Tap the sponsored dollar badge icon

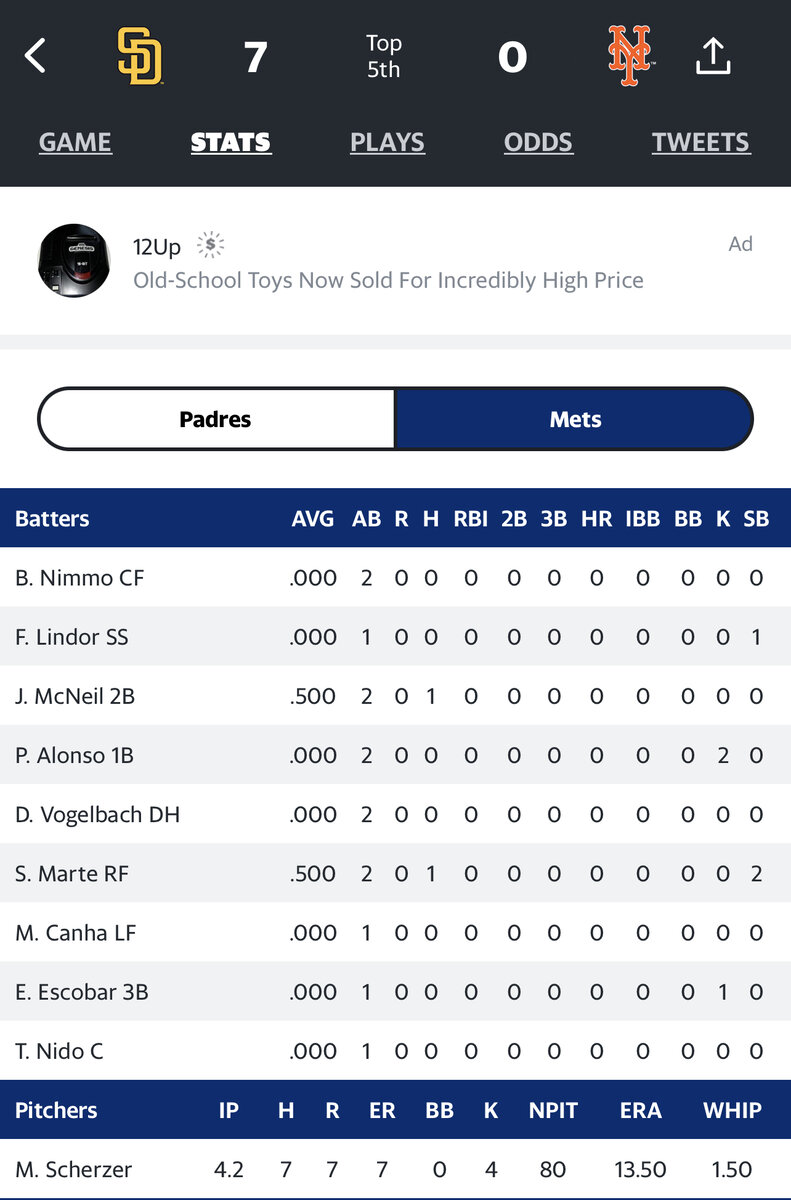tap(210, 245)
